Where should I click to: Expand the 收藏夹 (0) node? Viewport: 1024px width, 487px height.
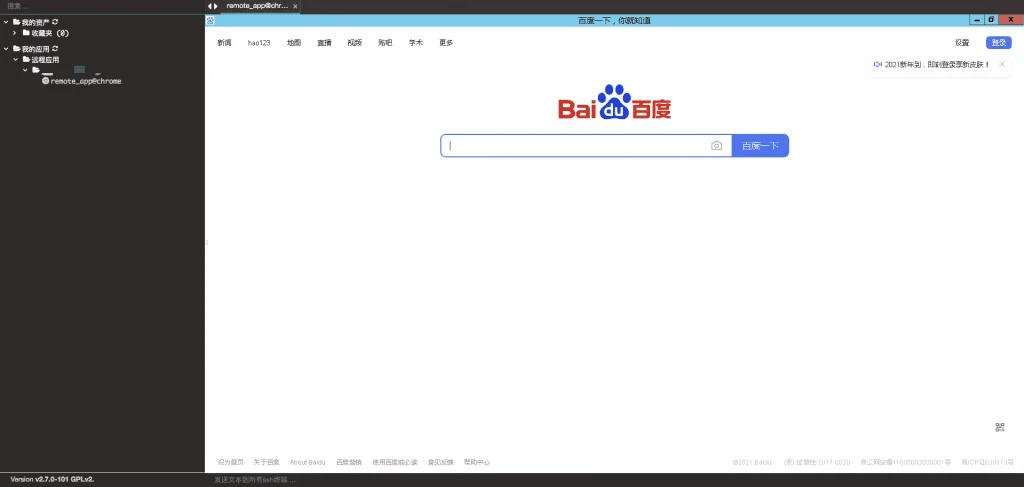click(x=16, y=33)
